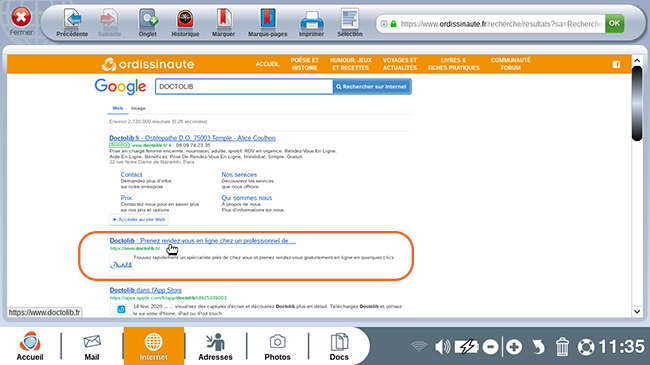
Task: Click the lifebuoy help icon
Action: (586, 347)
